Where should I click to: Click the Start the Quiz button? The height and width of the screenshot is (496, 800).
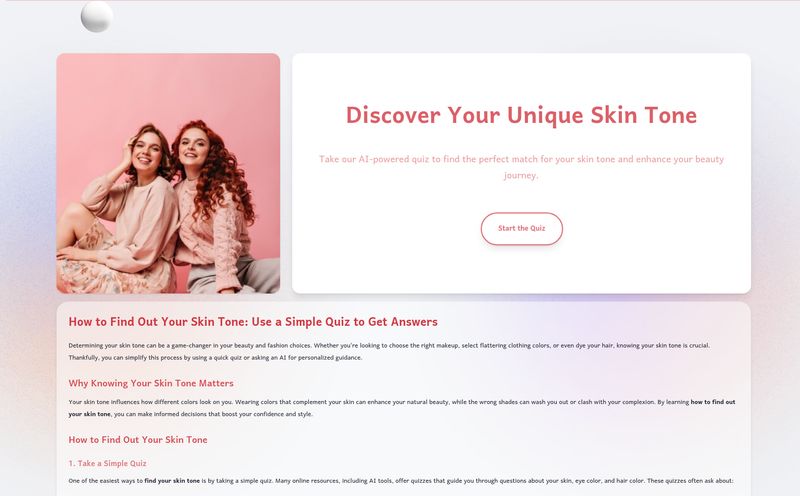coord(521,229)
